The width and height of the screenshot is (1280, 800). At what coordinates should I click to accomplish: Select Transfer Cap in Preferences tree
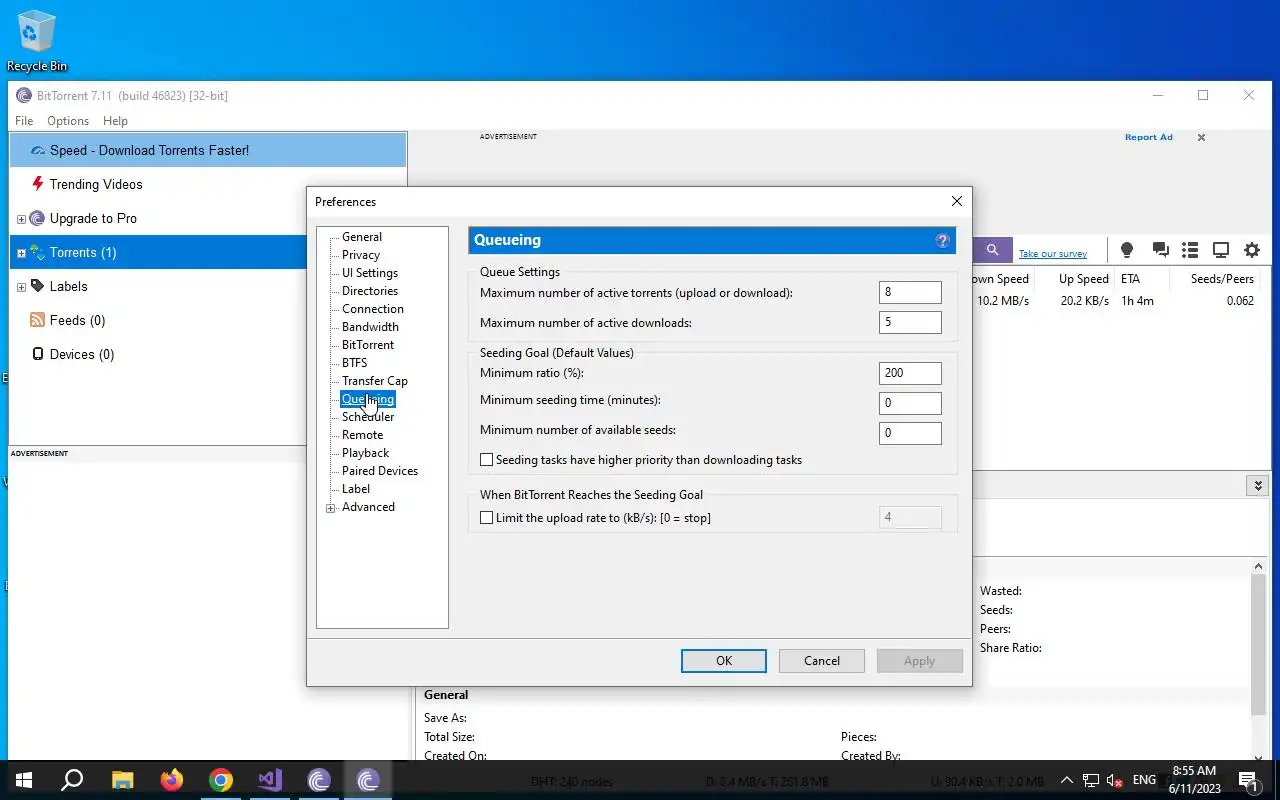[375, 381]
